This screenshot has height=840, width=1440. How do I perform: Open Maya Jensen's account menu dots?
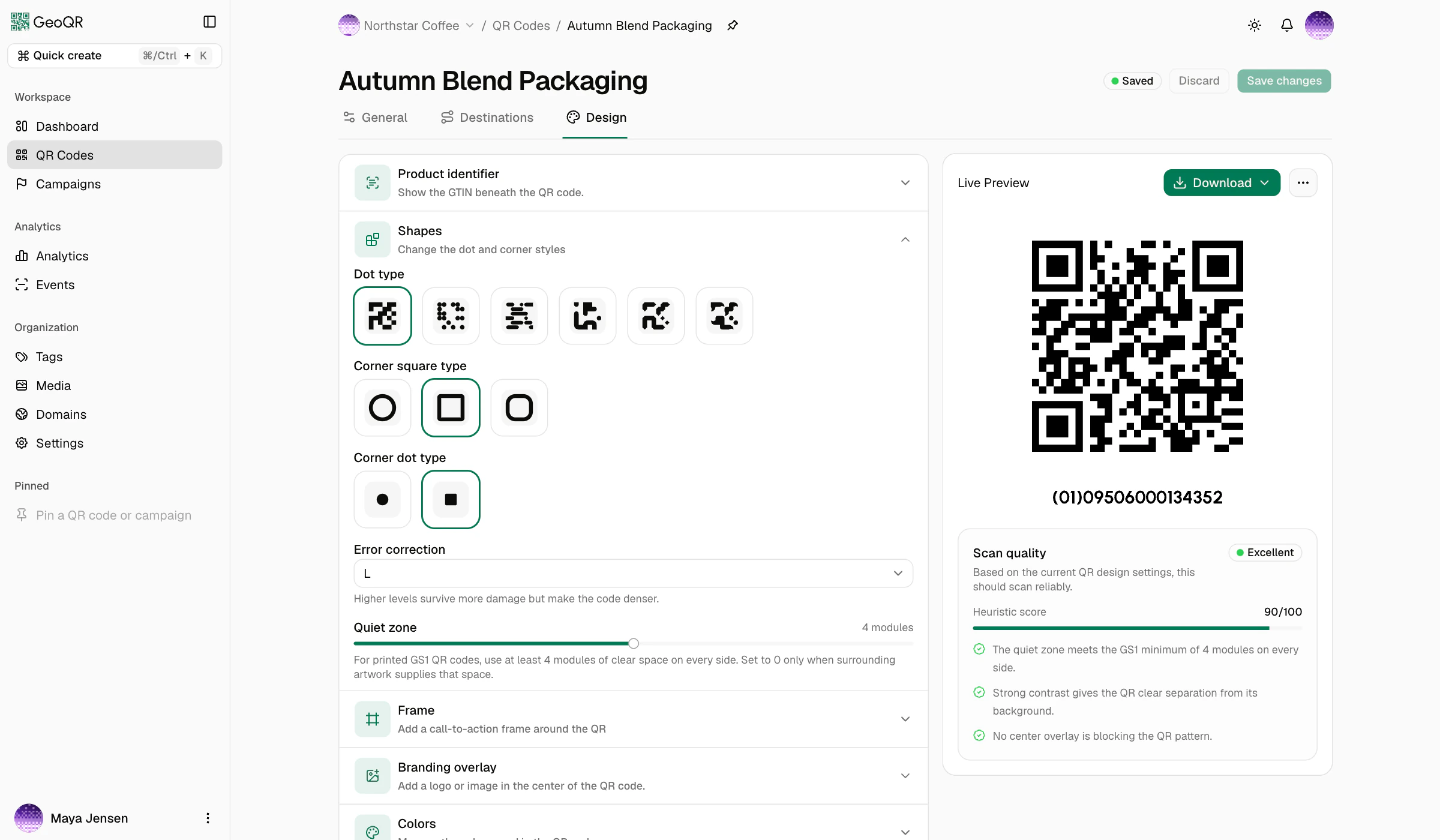click(208, 818)
